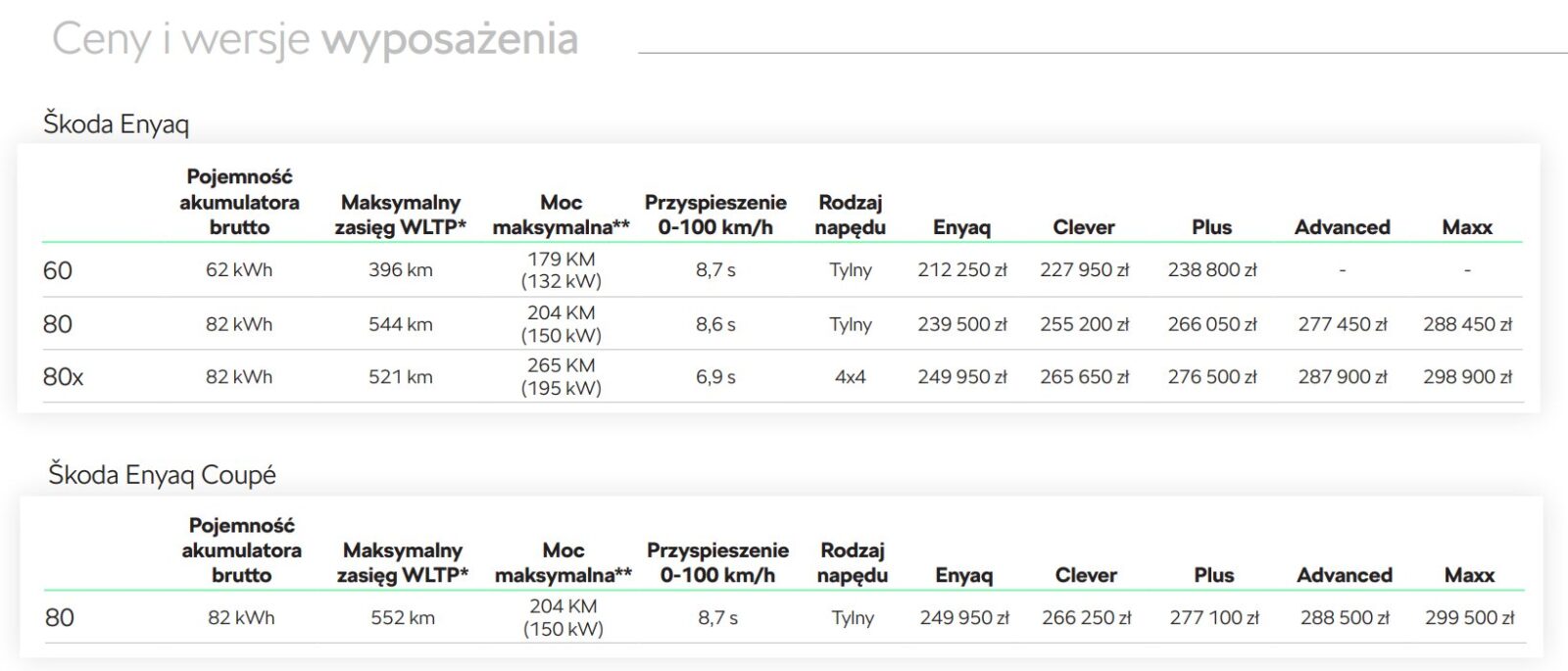1568x671 pixels.
Task: Select the 552 km Coupé range
Action: tap(402, 618)
